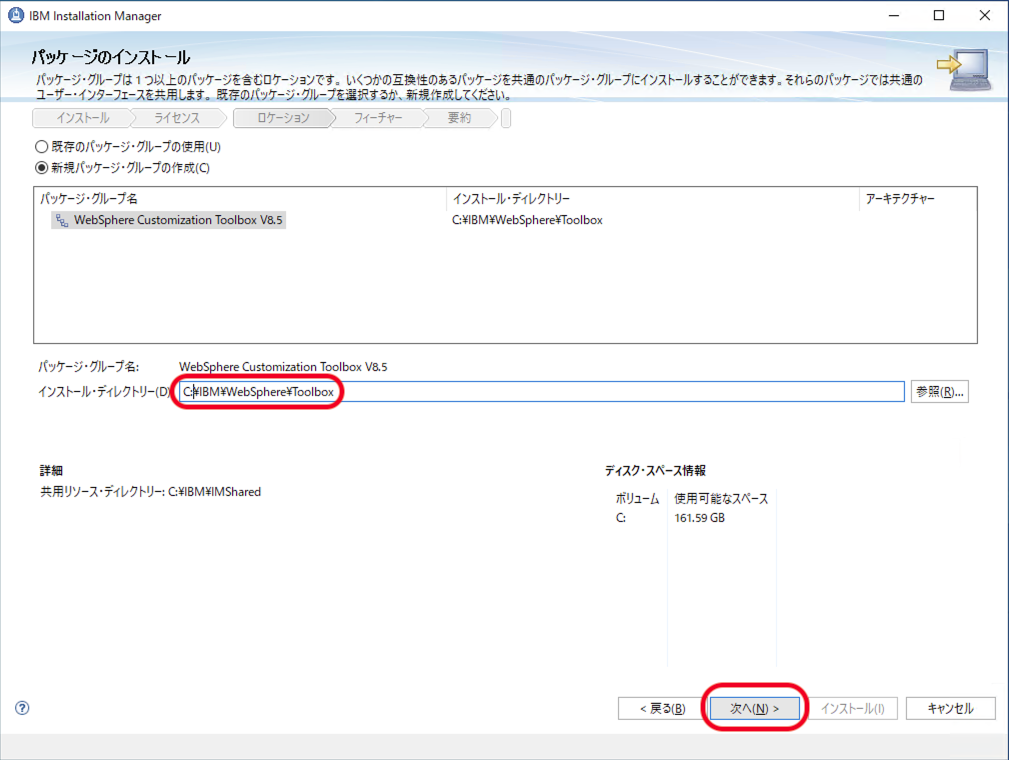The image size is (1009, 760).
Task: Select 既存のパッケージ・グループの使用 radio button
Action: pyautogui.click(x=41, y=147)
